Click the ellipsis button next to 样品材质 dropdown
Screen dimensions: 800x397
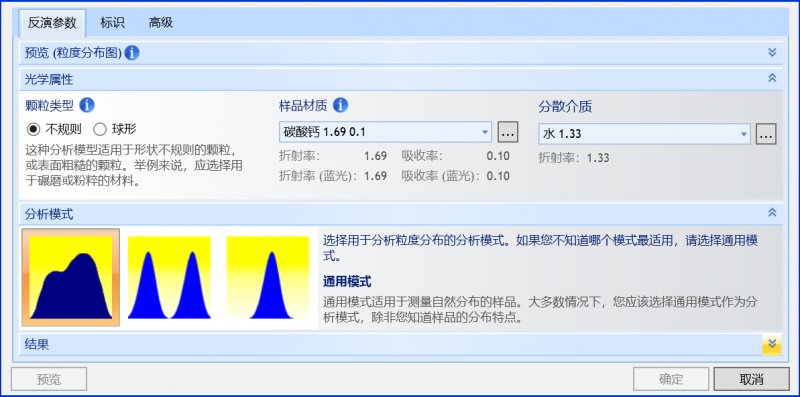(508, 133)
